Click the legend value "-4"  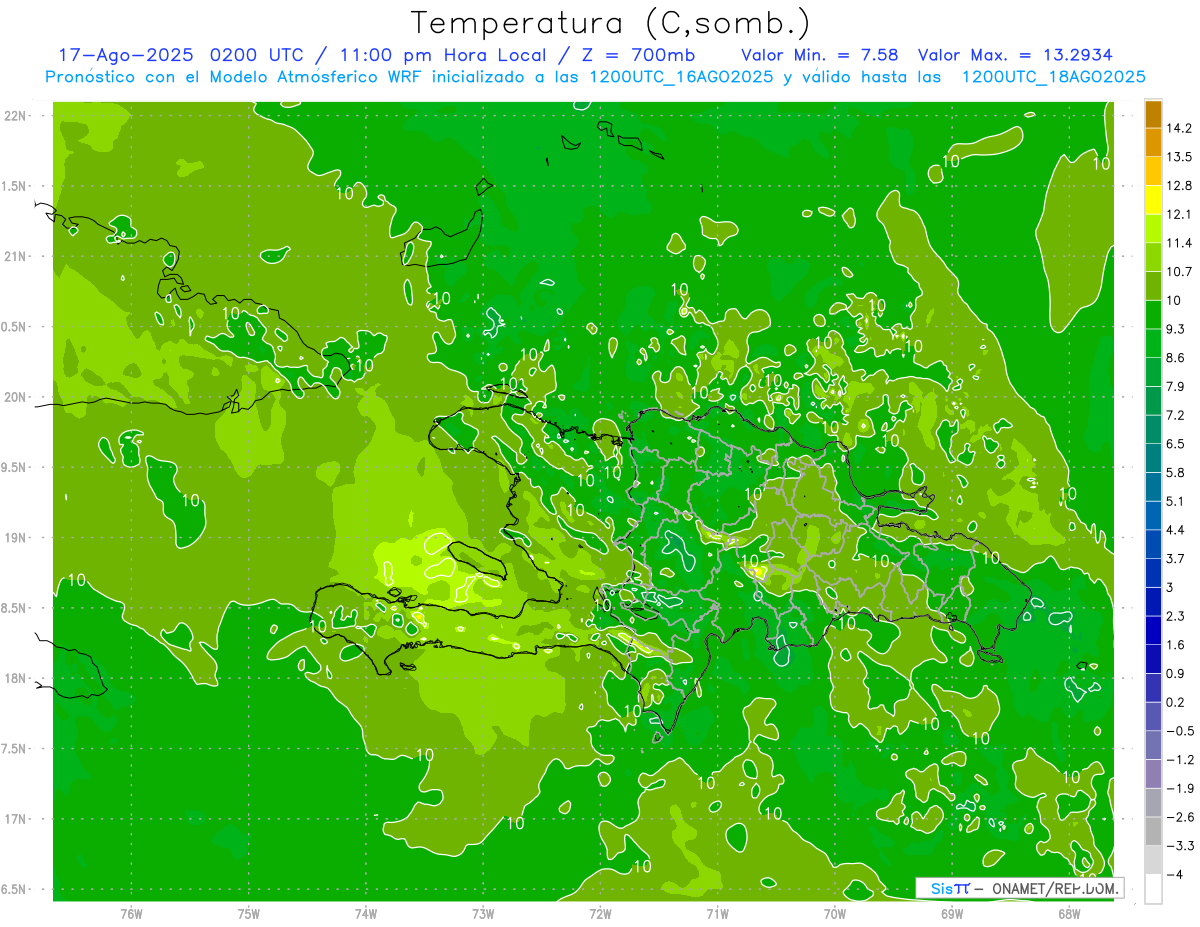point(1177,874)
